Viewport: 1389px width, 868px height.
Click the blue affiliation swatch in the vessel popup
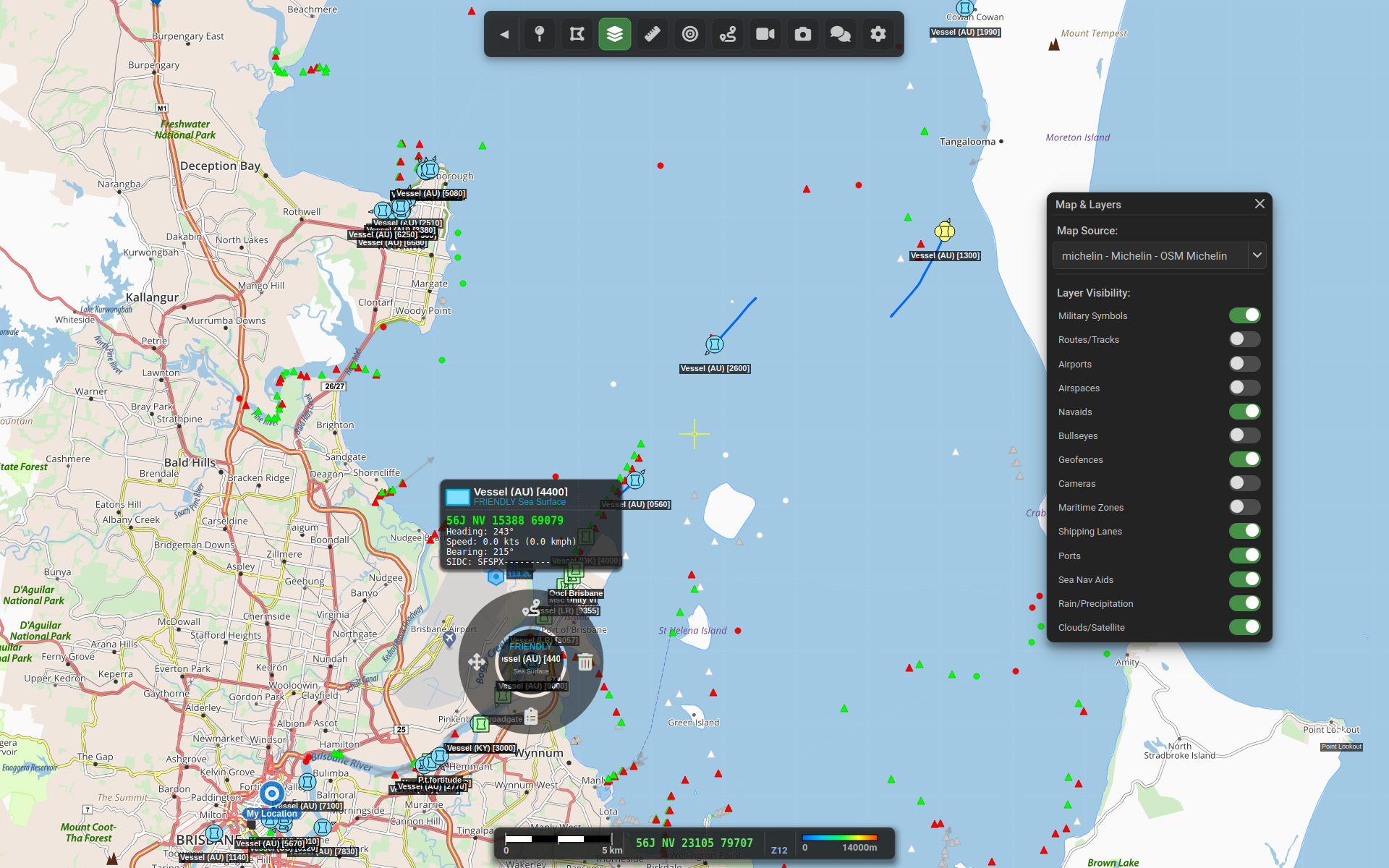click(x=457, y=497)
